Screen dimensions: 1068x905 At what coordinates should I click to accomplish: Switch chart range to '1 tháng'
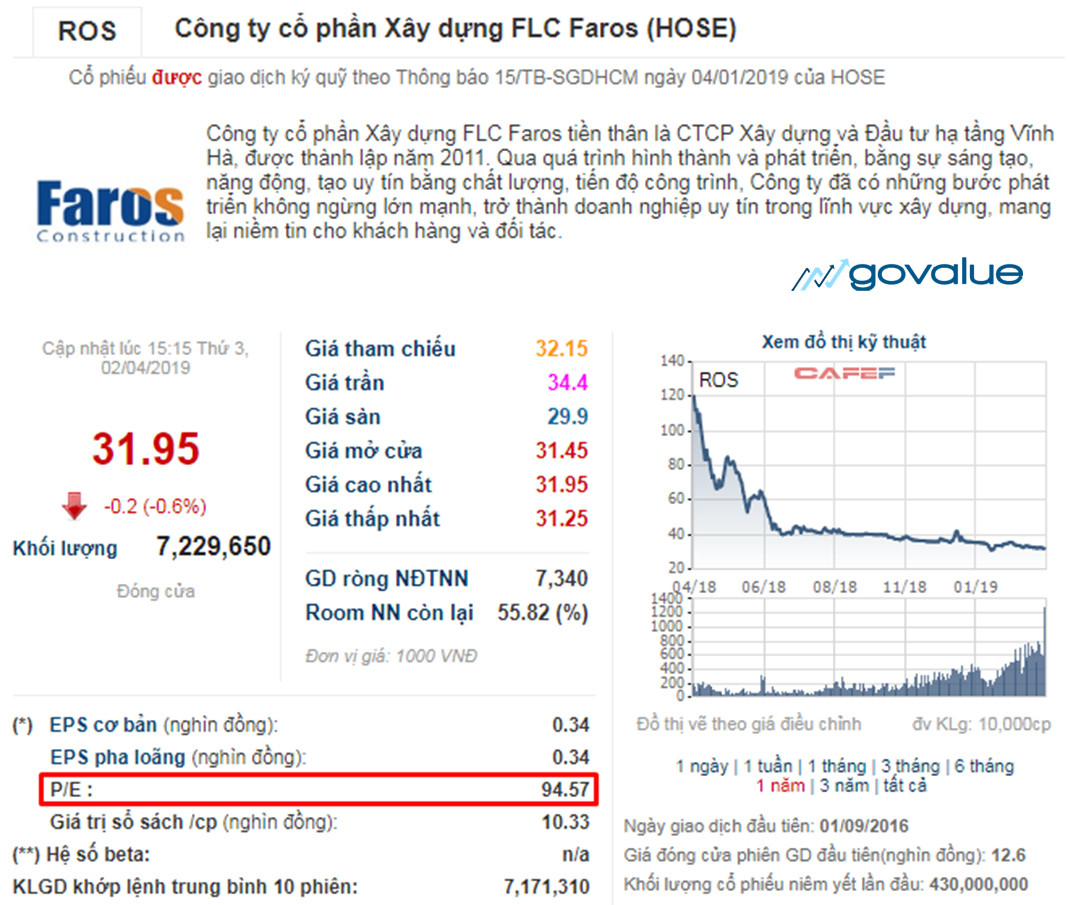(836, 767)
